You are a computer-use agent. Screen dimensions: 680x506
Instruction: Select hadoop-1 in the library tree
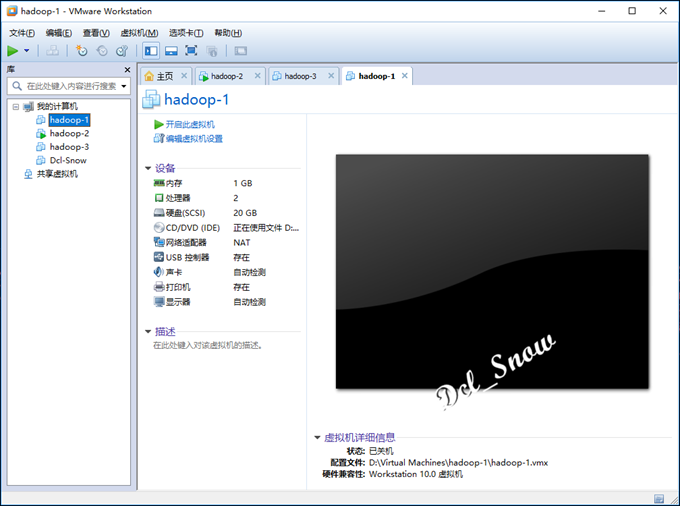pyautogui.click(x=69, y=120)
